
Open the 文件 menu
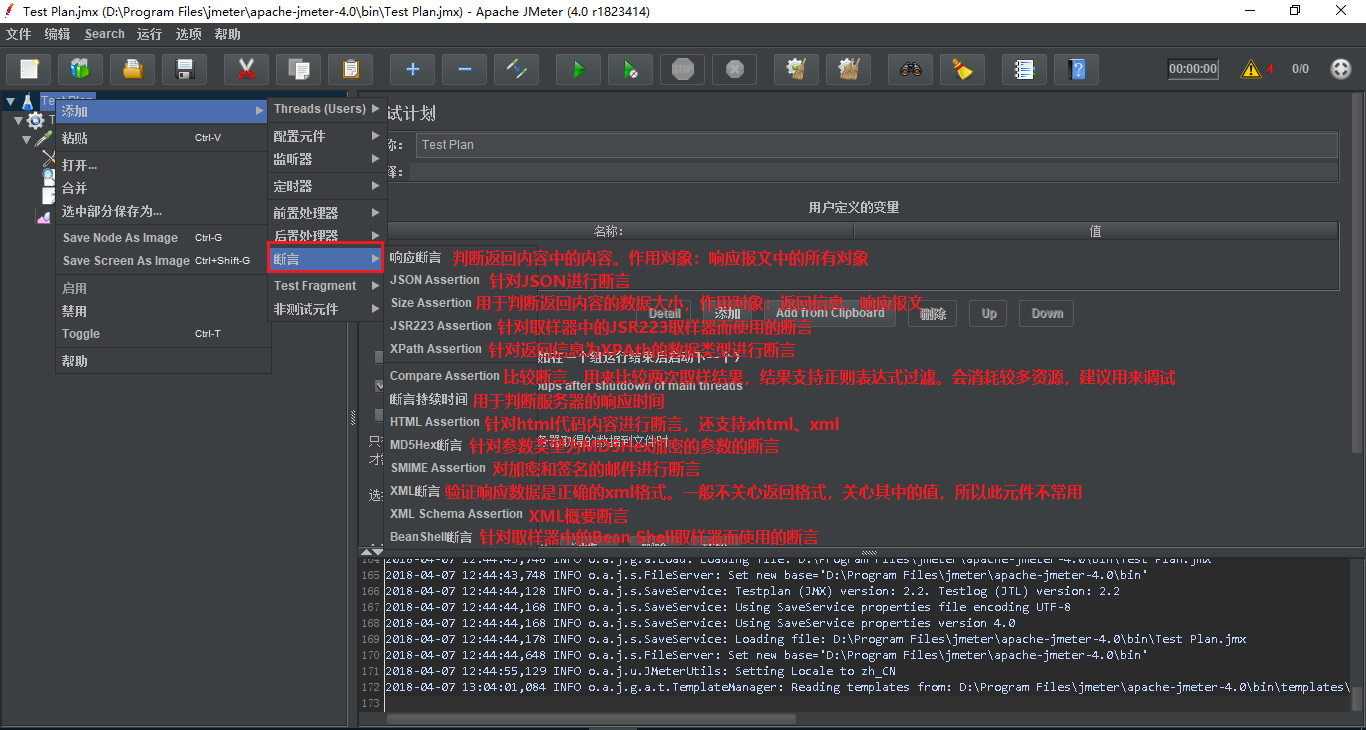coord(19,34)
